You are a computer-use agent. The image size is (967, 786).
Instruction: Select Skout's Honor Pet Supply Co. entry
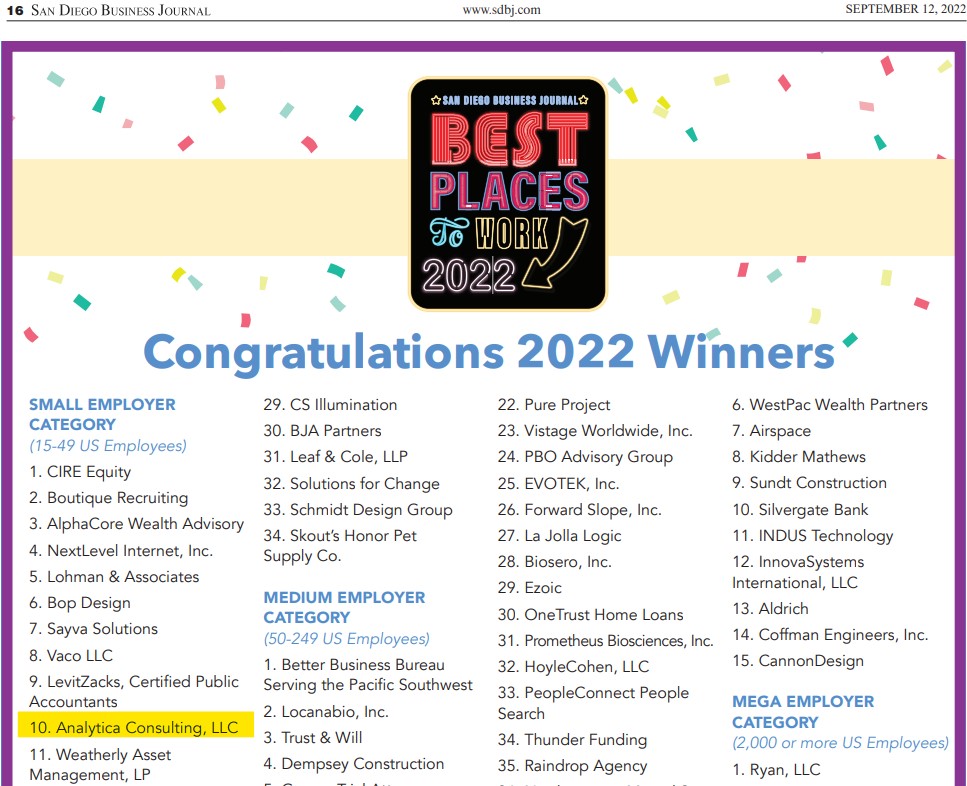tap(340, 546)
